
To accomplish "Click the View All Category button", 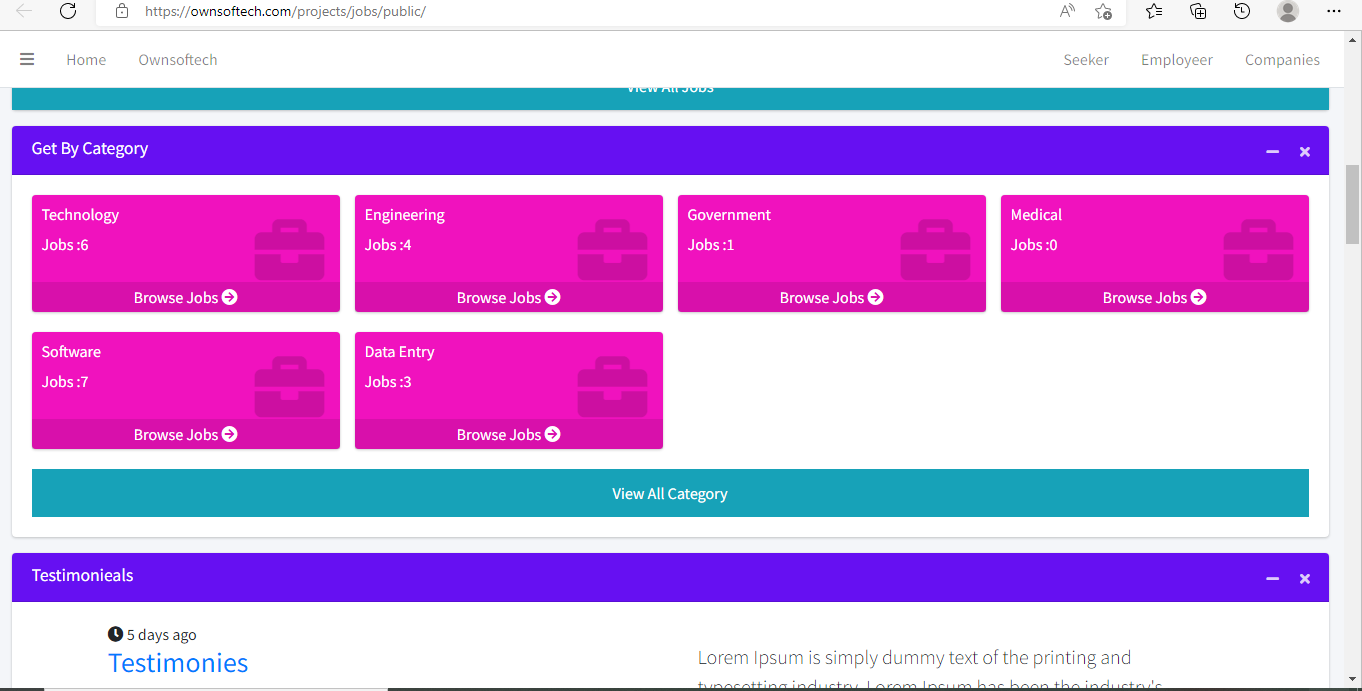I will point(670,494).
